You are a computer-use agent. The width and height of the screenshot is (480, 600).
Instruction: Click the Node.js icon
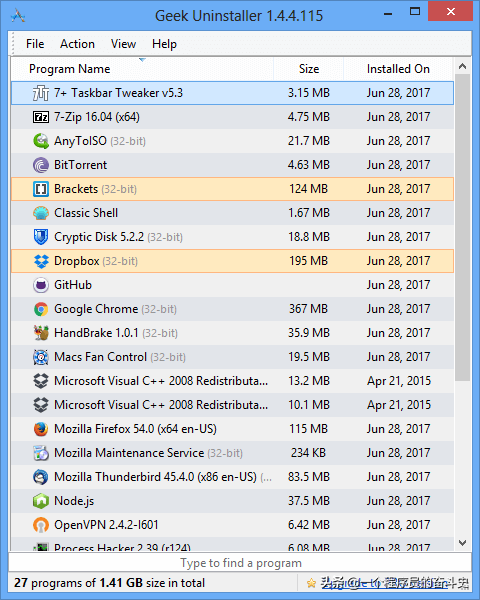41,501
